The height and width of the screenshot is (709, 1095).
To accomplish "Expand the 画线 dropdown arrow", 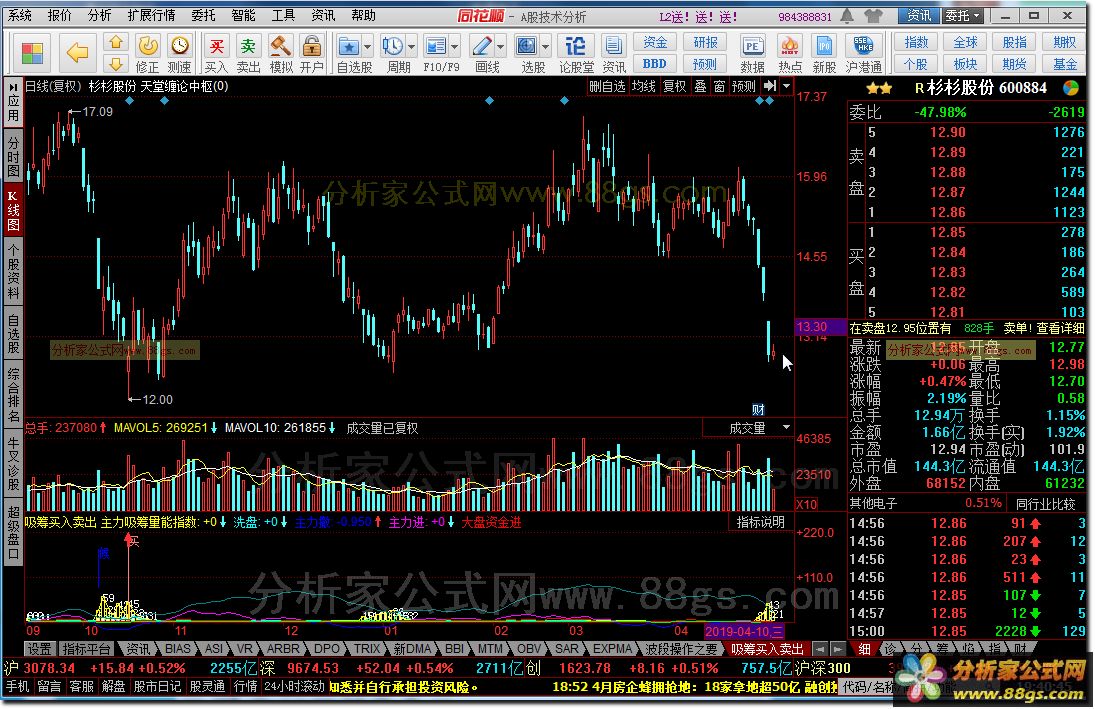I will pyautogui.click(x=501, y=47).
